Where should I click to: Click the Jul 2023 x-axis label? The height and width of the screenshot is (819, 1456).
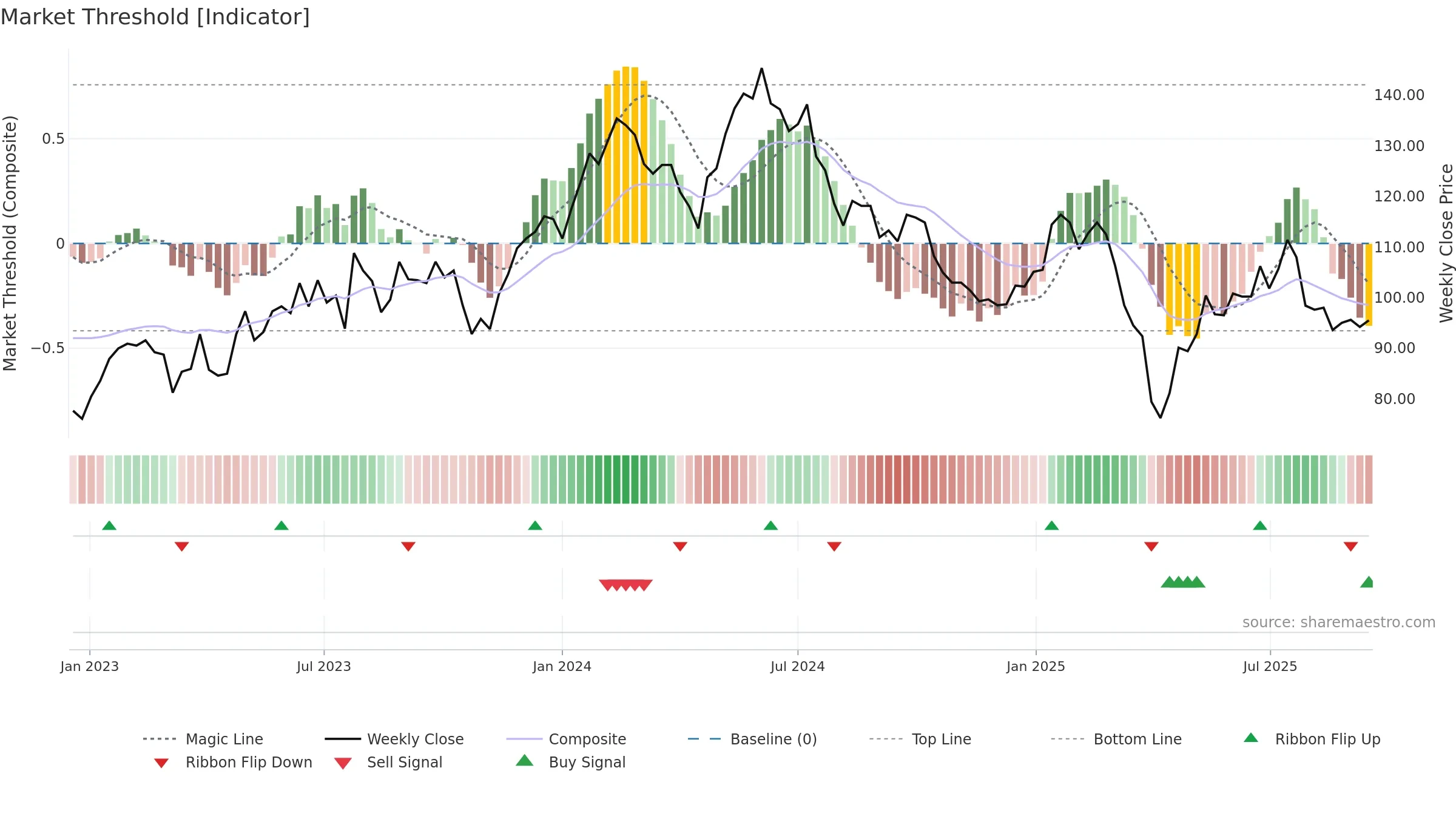click(x=324, y=666)
